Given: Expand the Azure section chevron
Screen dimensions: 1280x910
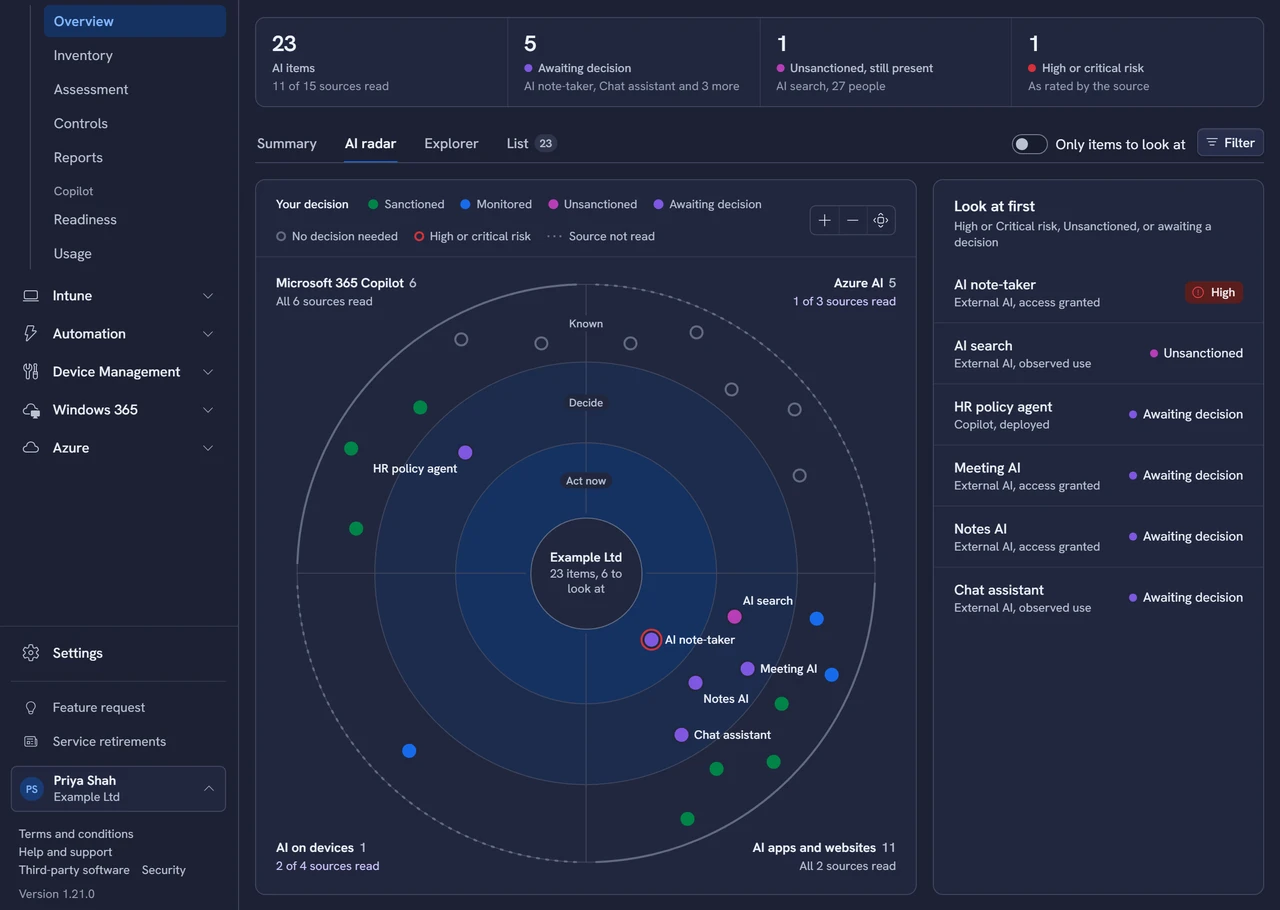Looking at the screenshot, I should pos(208,448).
